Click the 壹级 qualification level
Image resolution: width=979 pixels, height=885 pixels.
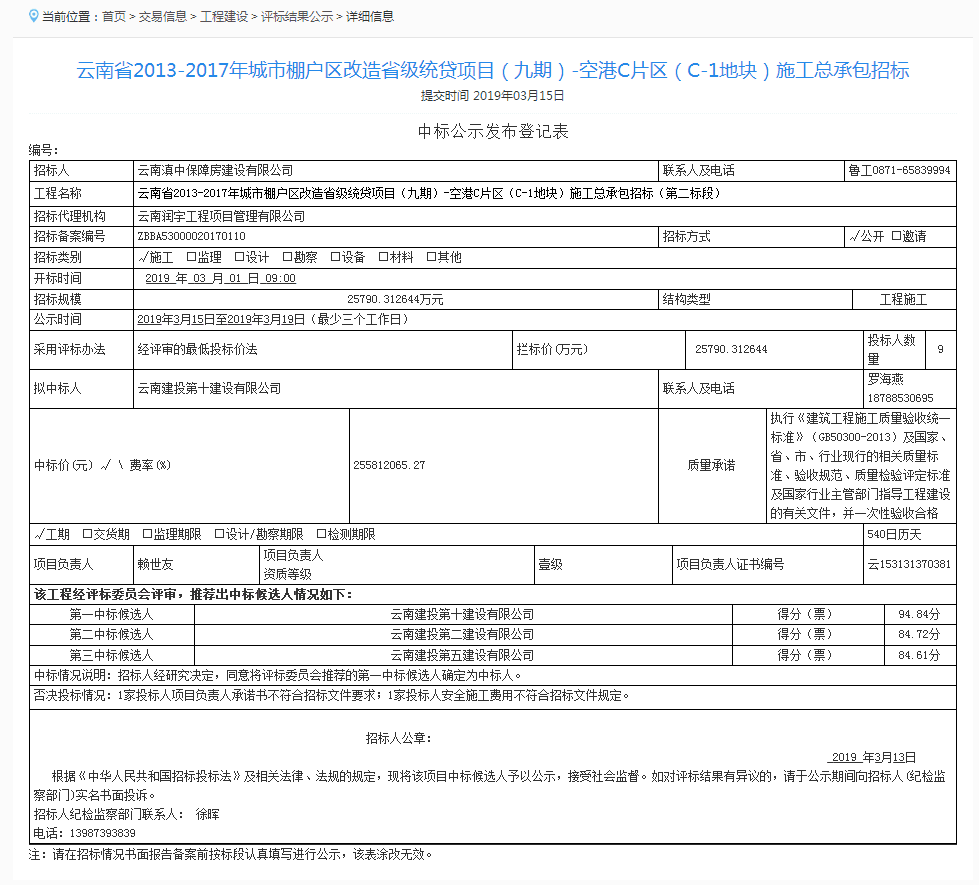point(551,565)
